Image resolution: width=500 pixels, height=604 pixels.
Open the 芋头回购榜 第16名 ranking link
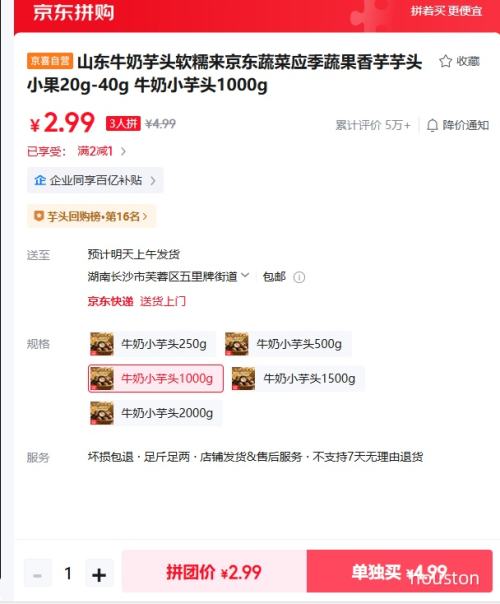91,216
